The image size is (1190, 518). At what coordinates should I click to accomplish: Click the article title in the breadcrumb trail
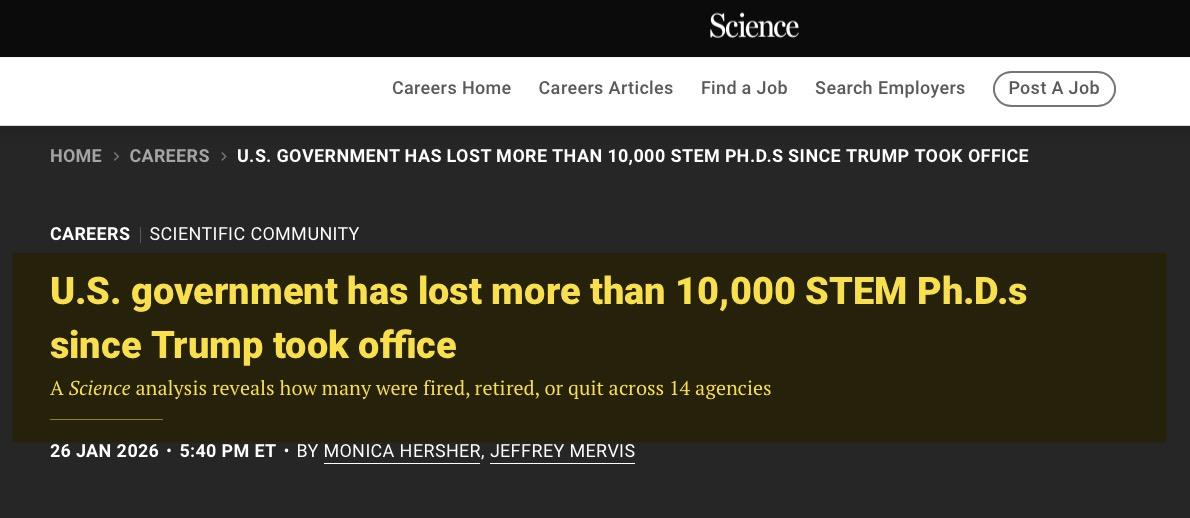tap(632, 156)
